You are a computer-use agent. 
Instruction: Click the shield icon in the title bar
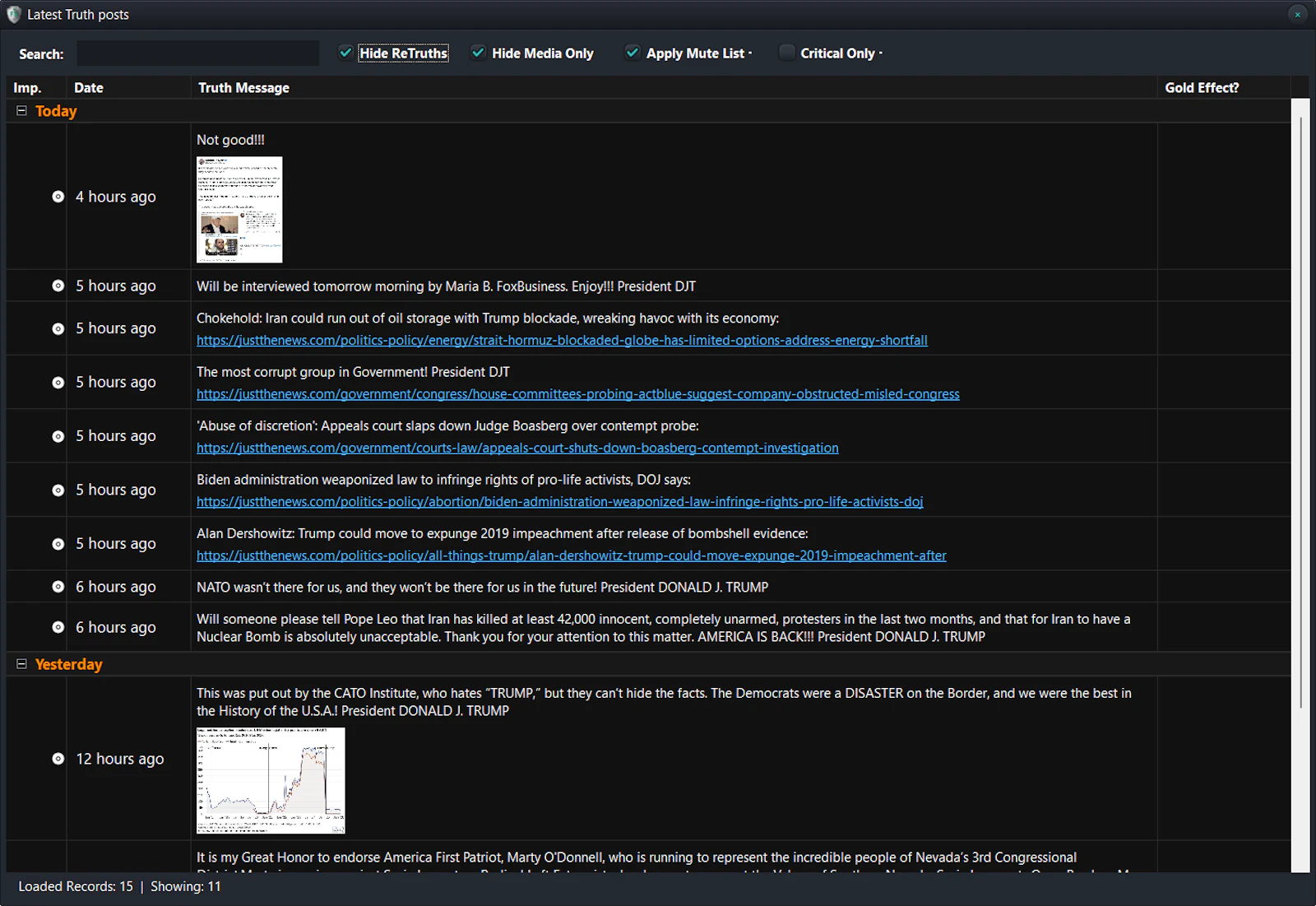click(x=12, y=14)
